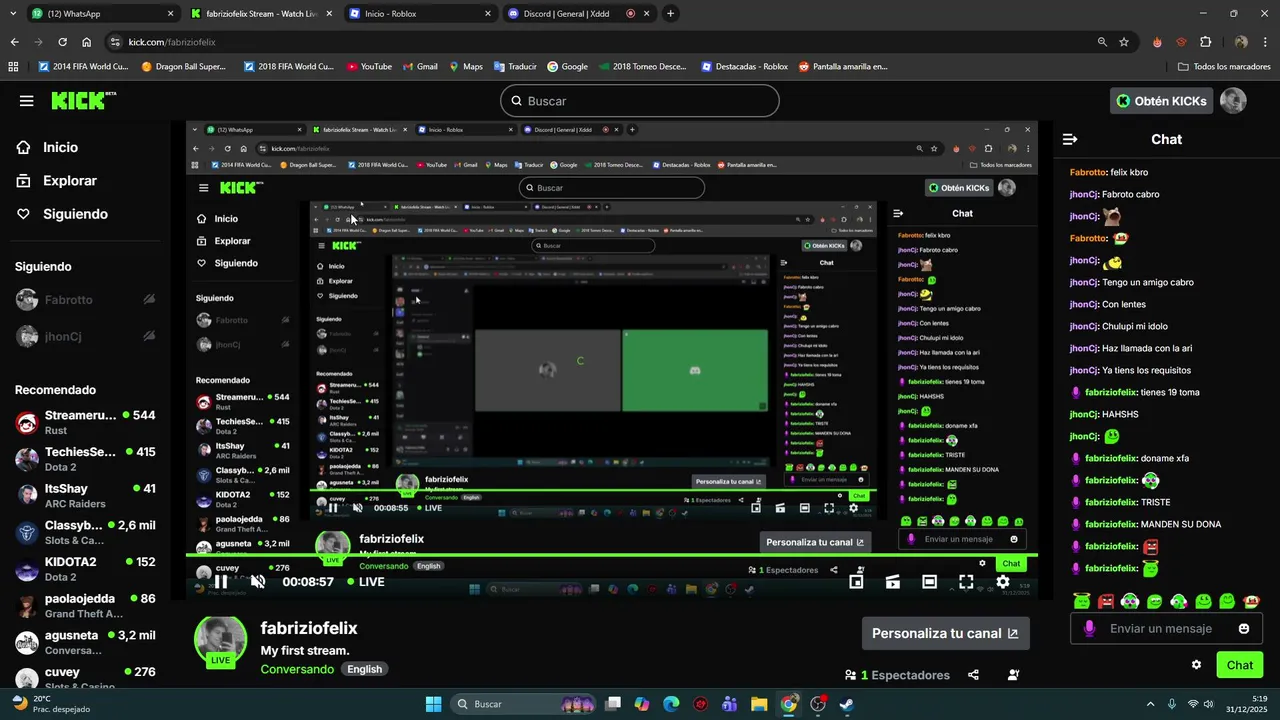This screenshot has height=720, width=1280.
Task: Close the Inicio - Roblox tab
Action: 488,14
